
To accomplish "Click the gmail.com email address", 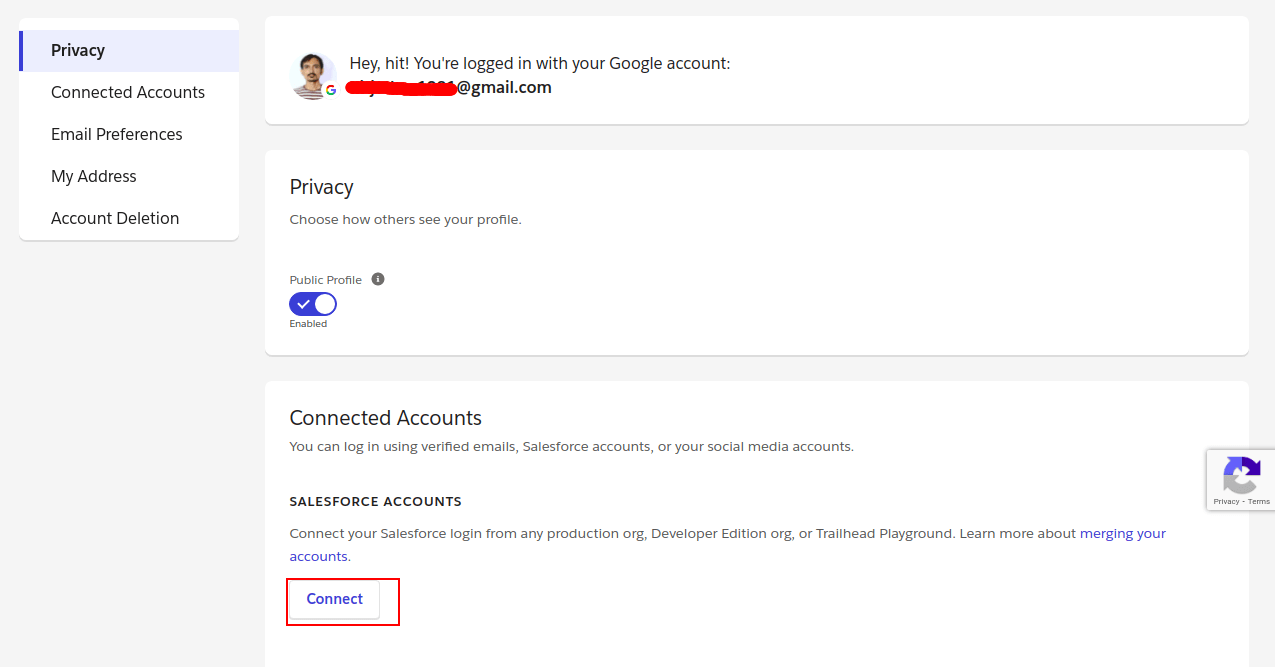I will pyautogui.click(x=449, y=87).
